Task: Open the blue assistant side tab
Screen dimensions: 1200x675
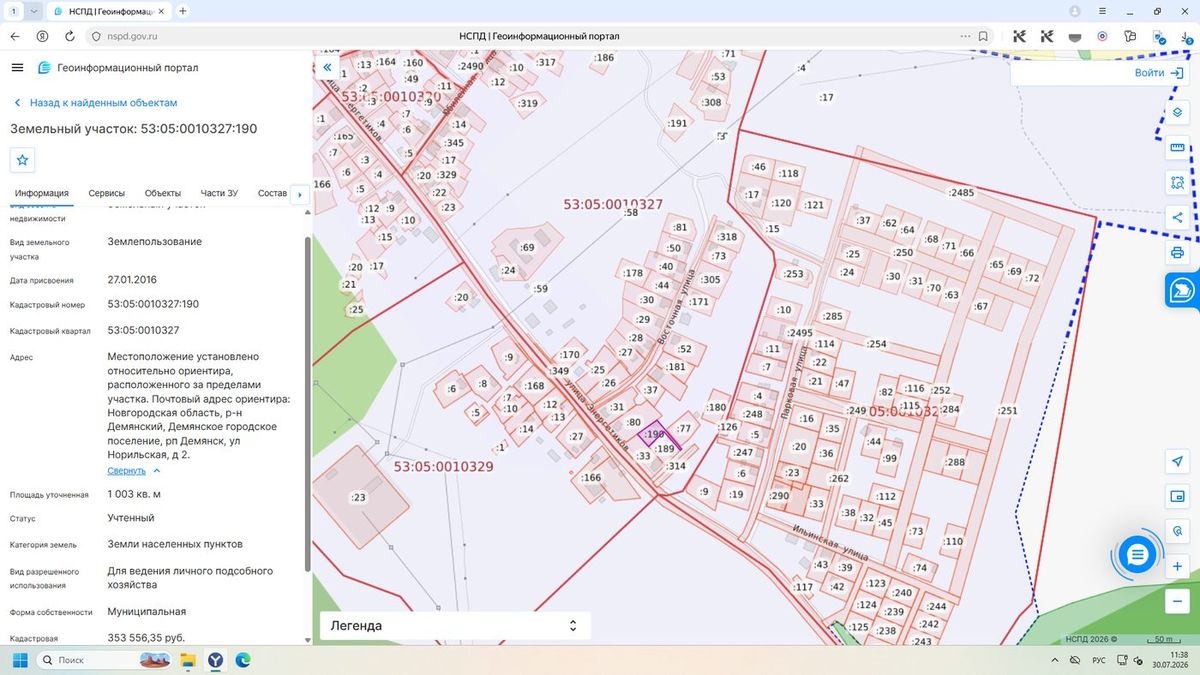Action: tap(1182, 290)
